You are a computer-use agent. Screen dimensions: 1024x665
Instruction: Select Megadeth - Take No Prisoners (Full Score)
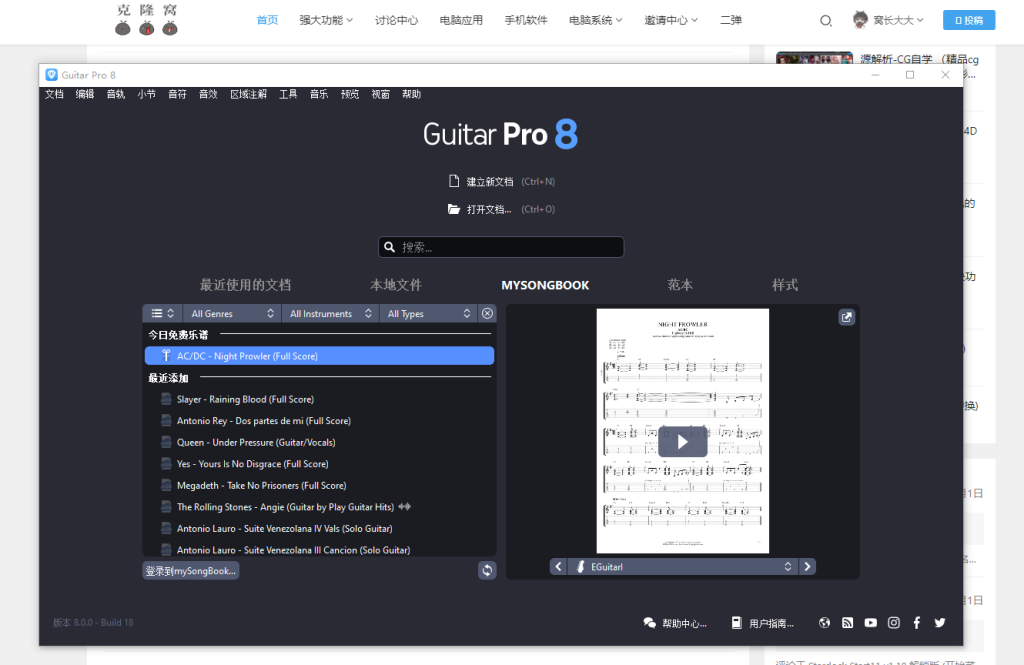[x=261, y=485]
